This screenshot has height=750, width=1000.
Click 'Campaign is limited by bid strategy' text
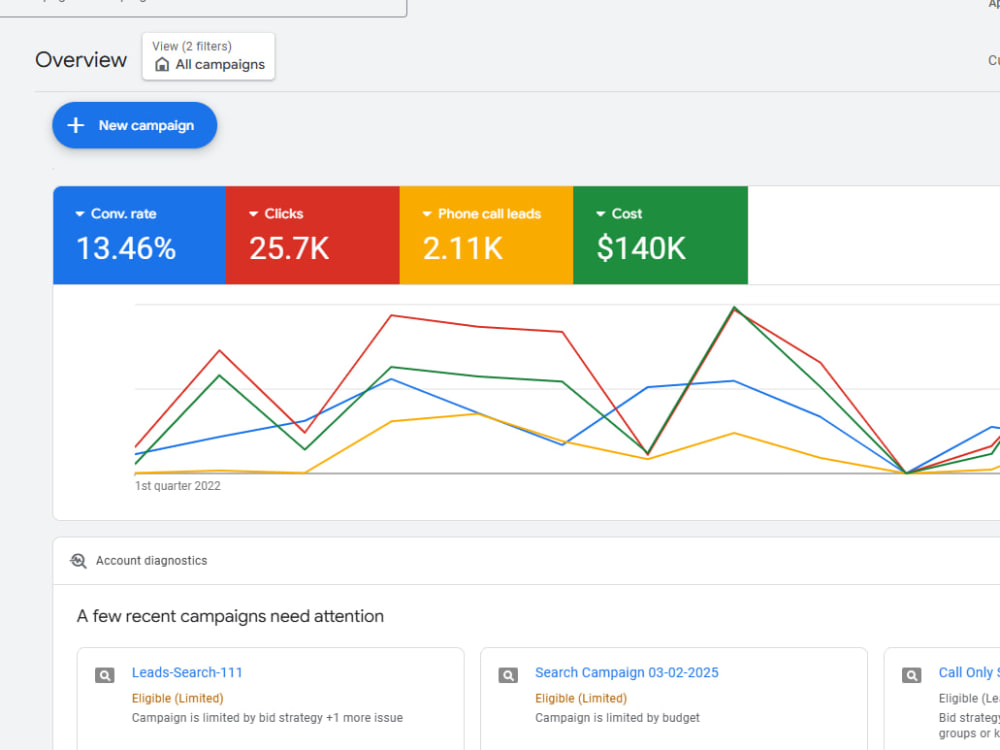click(x=227, y=717)
